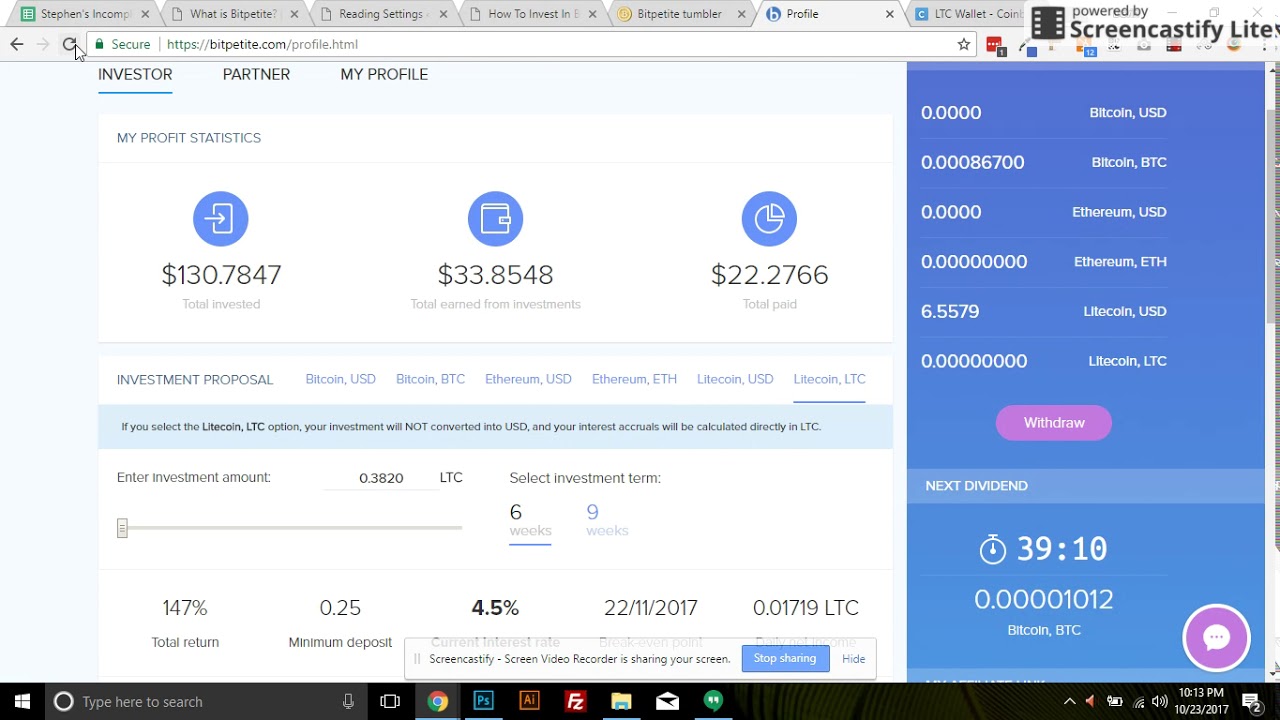Click the pie chart icon above Total paid
Viewport: 1280px width, 720px height.
click(x=769, y=218)
